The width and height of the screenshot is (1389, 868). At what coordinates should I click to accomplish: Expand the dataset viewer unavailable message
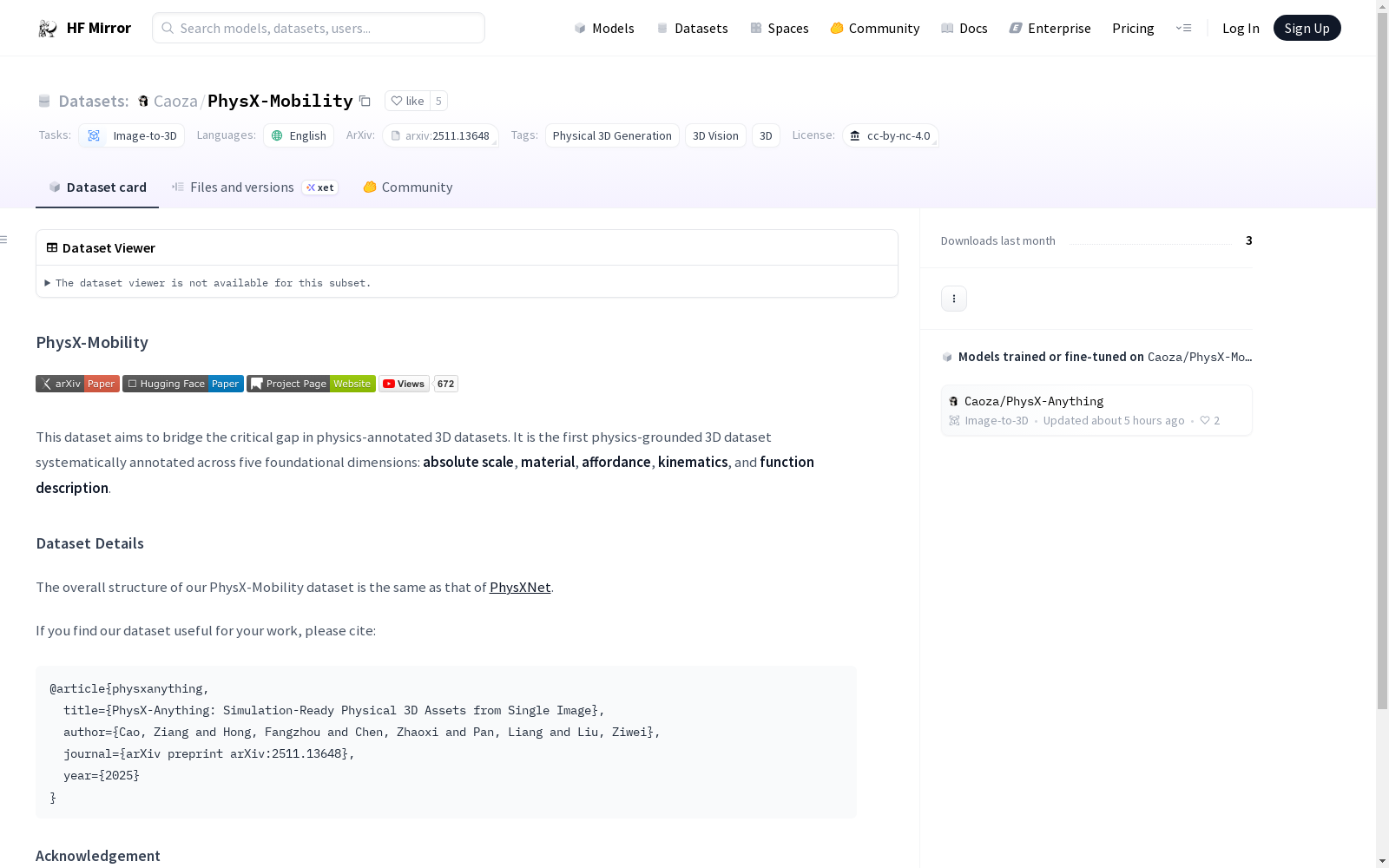[x=208, y=283]
